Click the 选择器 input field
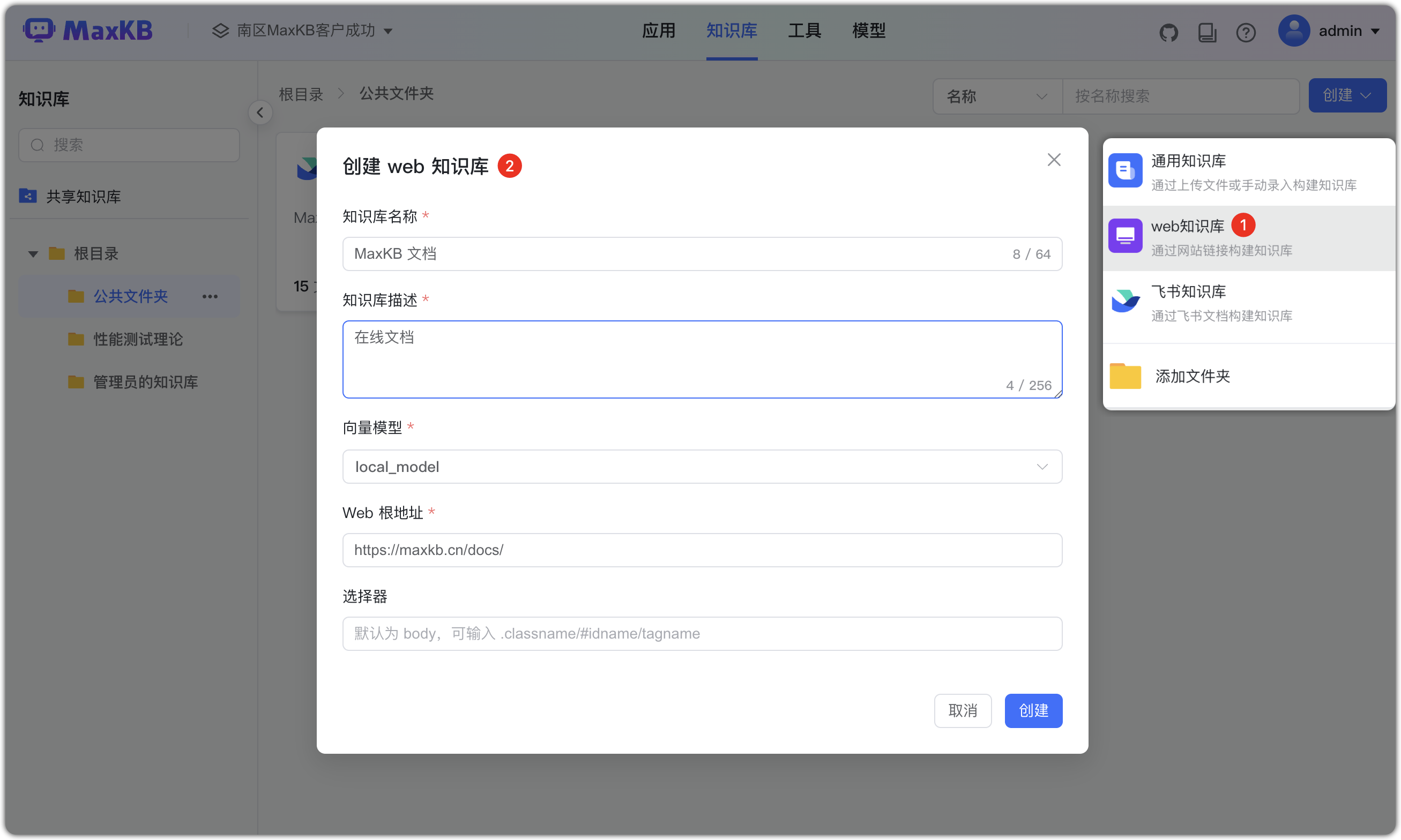Screen dimensions: 1401x840 [702, 633]
